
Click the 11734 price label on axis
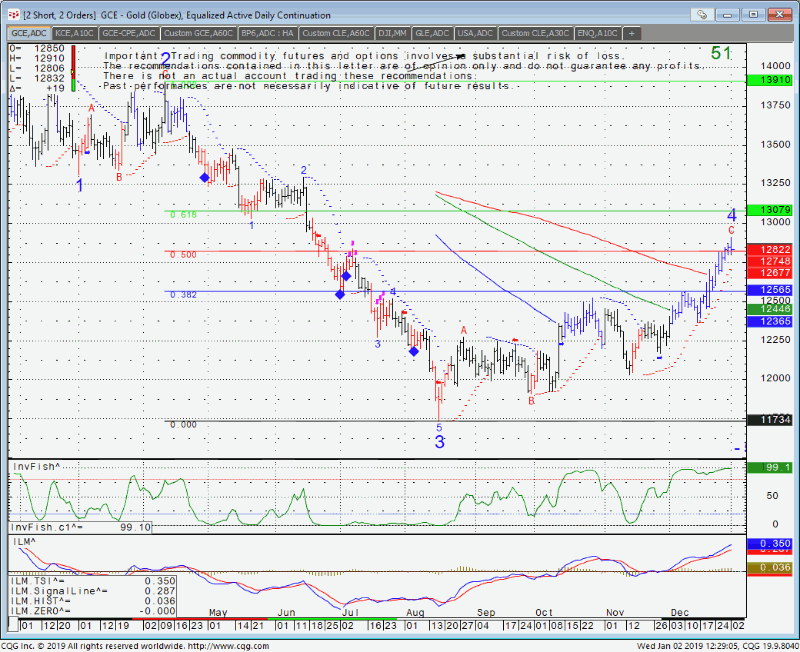tap(776, 421)
